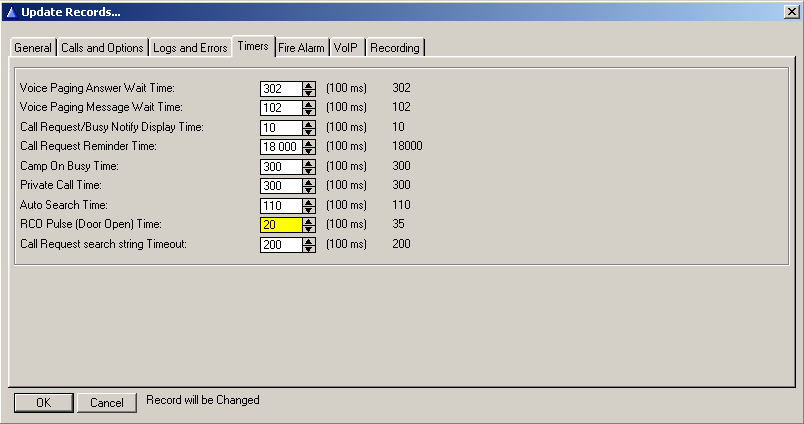This screenshot has width=804, height=424.
Task: Close the Update Records dialog
Action: tap(791, 11)
